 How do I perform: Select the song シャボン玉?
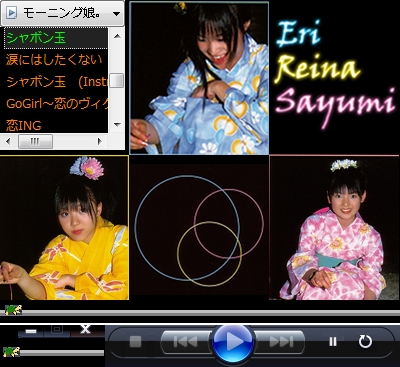tap(56, 38)
